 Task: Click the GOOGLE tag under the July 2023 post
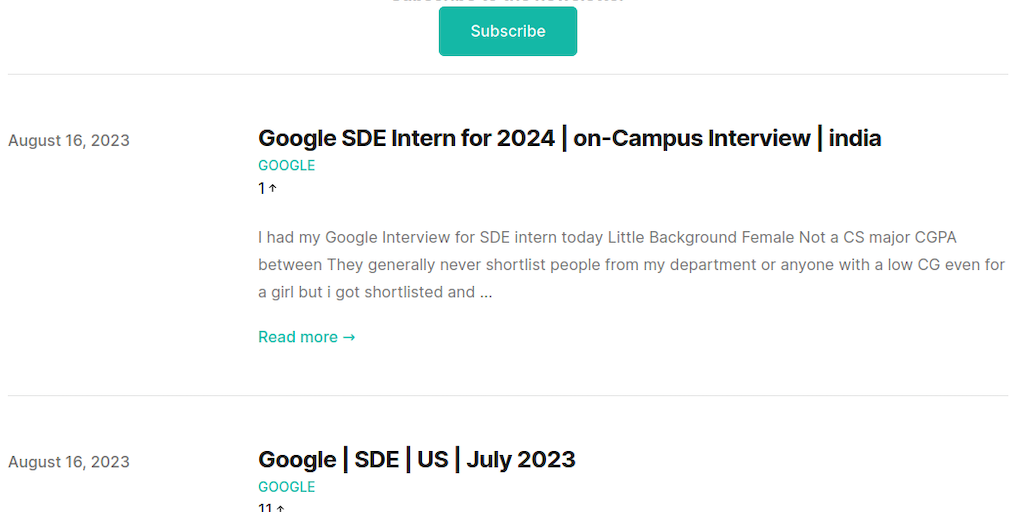pos(286,487)
